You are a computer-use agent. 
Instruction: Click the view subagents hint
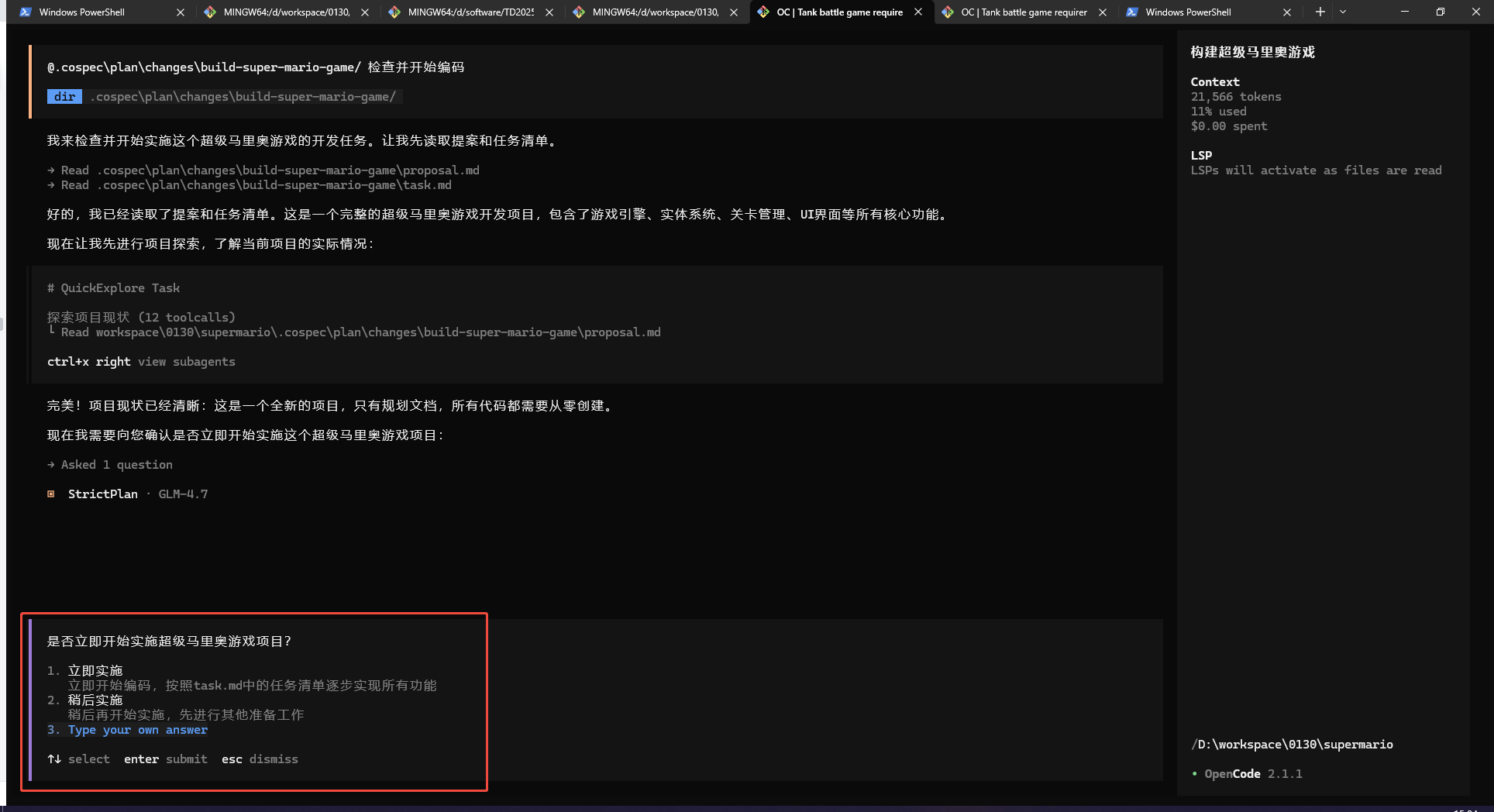(186, 362)
